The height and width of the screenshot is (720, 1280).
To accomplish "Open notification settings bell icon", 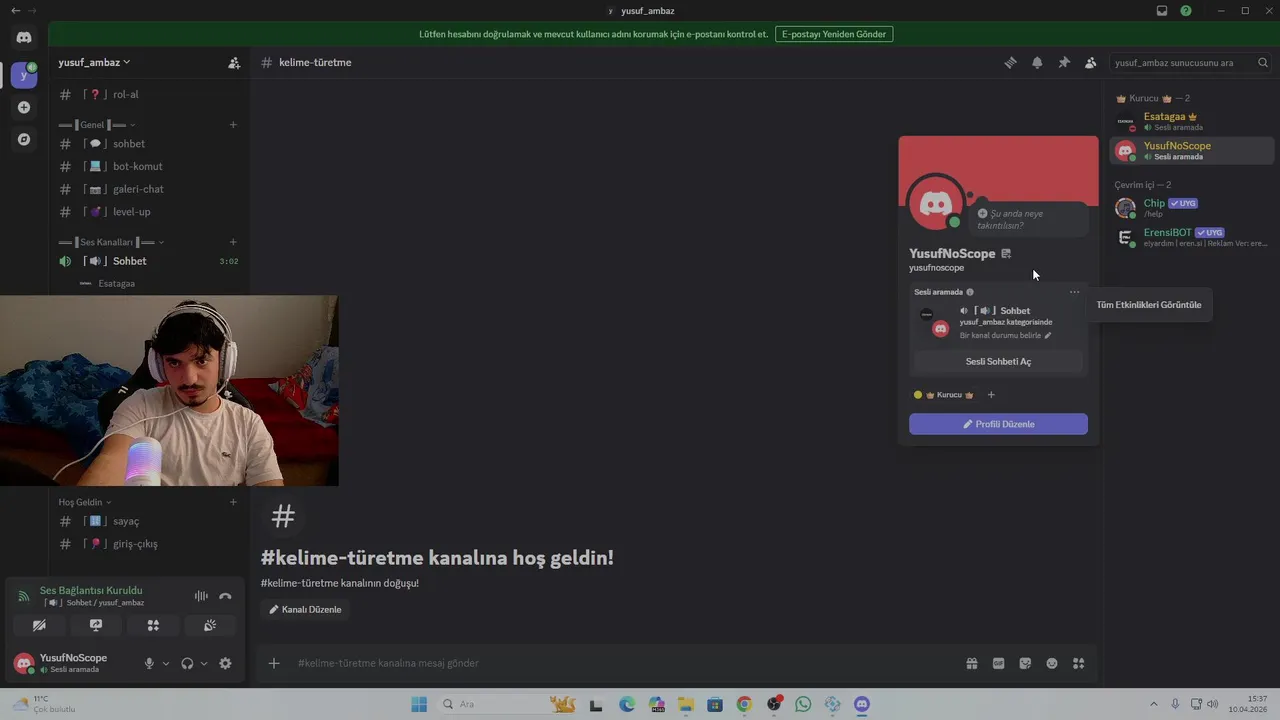I will pos(1037,62).
